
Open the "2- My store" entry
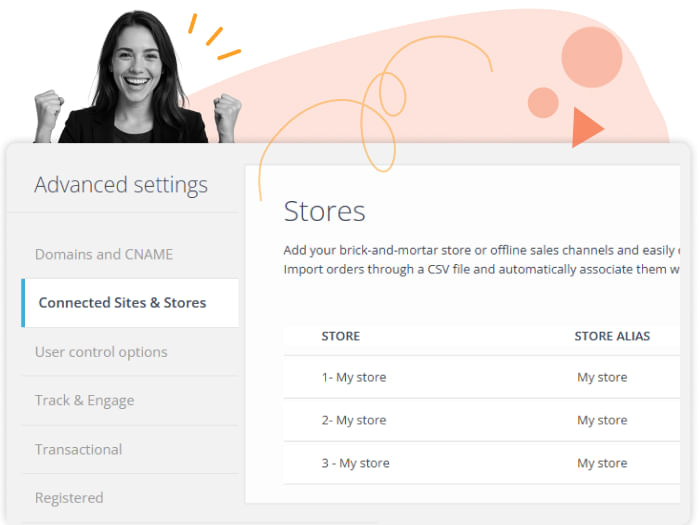[353, 420]
